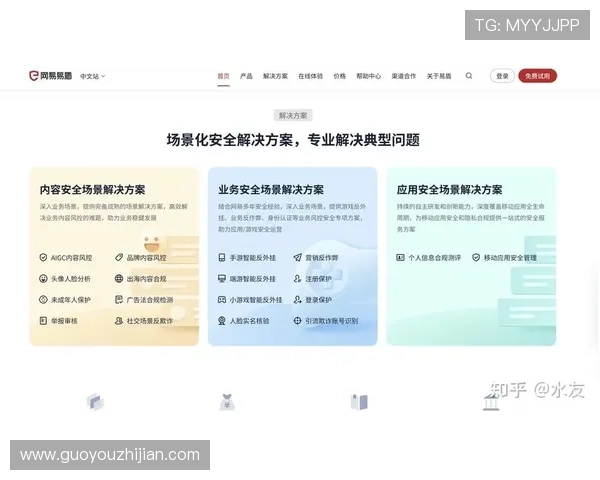Select 渠道合作 in the navigation
Viewport: 600px width, 480px height.
pos(404,76)
